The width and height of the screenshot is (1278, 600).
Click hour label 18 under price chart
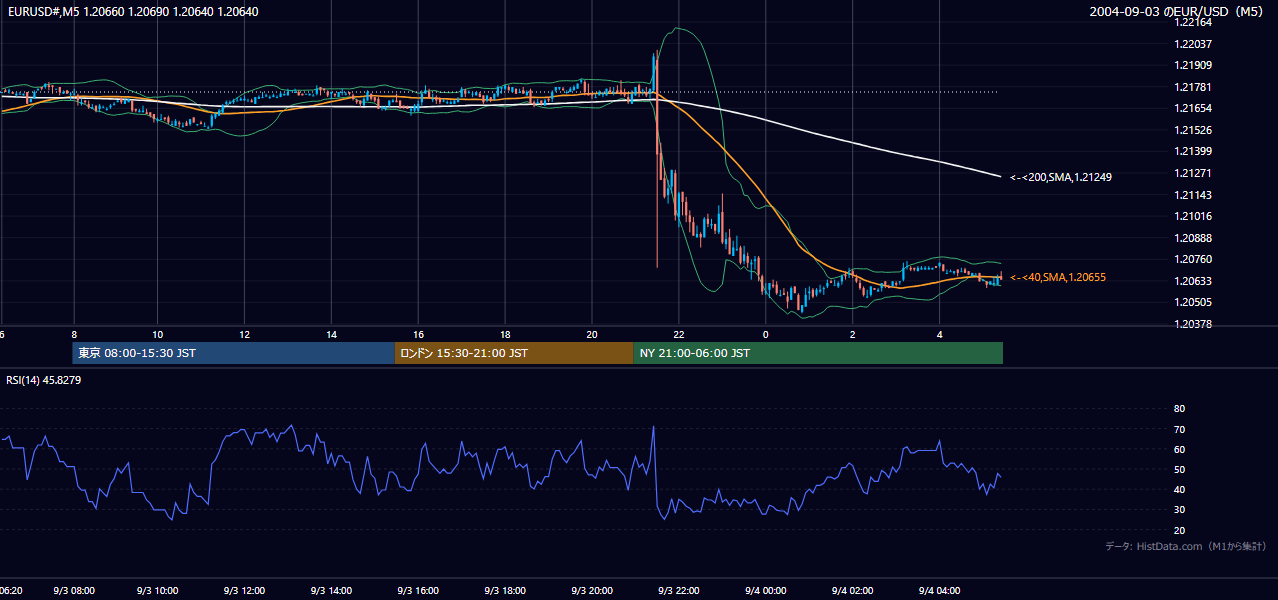point(506,334)
